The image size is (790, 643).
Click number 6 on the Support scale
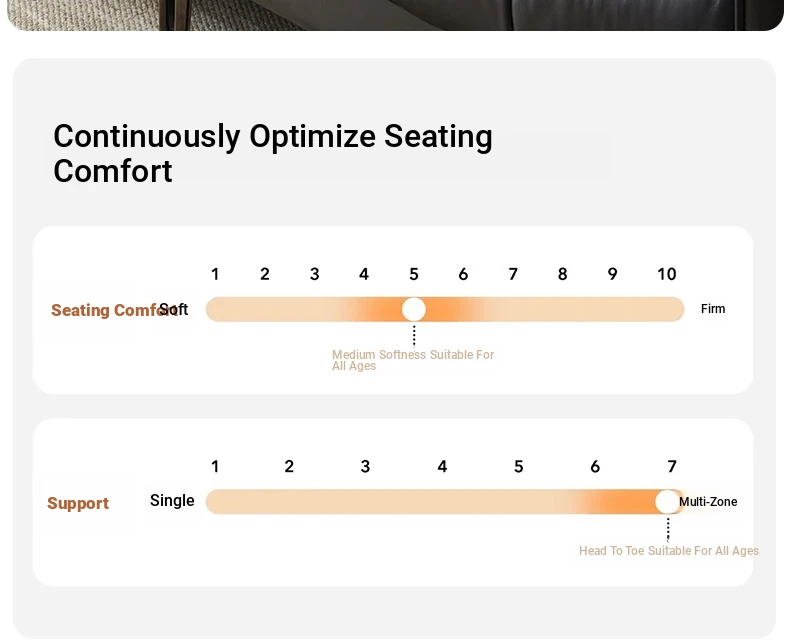click(x=595, y=467)
